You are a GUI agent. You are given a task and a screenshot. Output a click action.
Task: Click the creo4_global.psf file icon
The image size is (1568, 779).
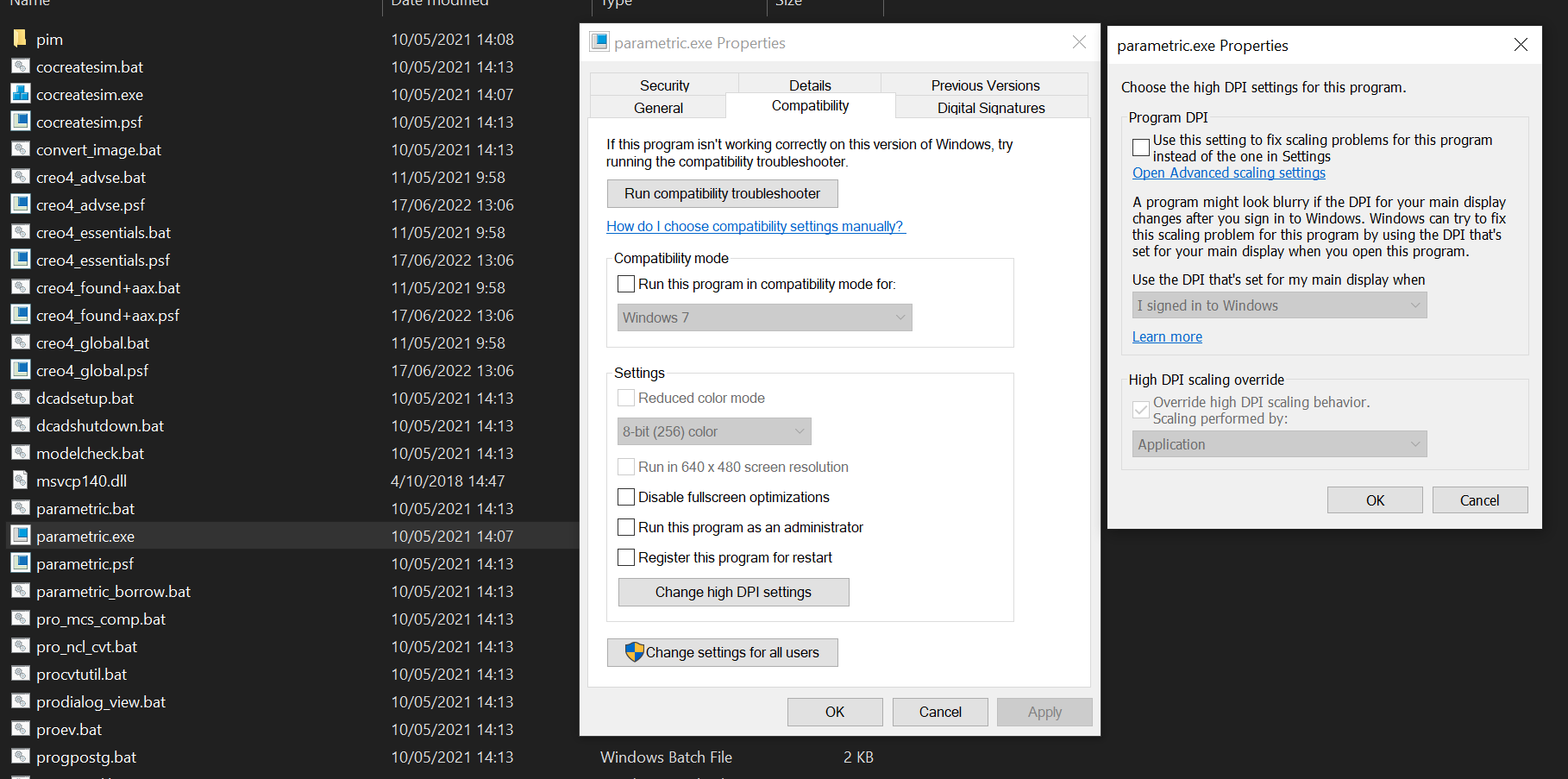point(19,370)
